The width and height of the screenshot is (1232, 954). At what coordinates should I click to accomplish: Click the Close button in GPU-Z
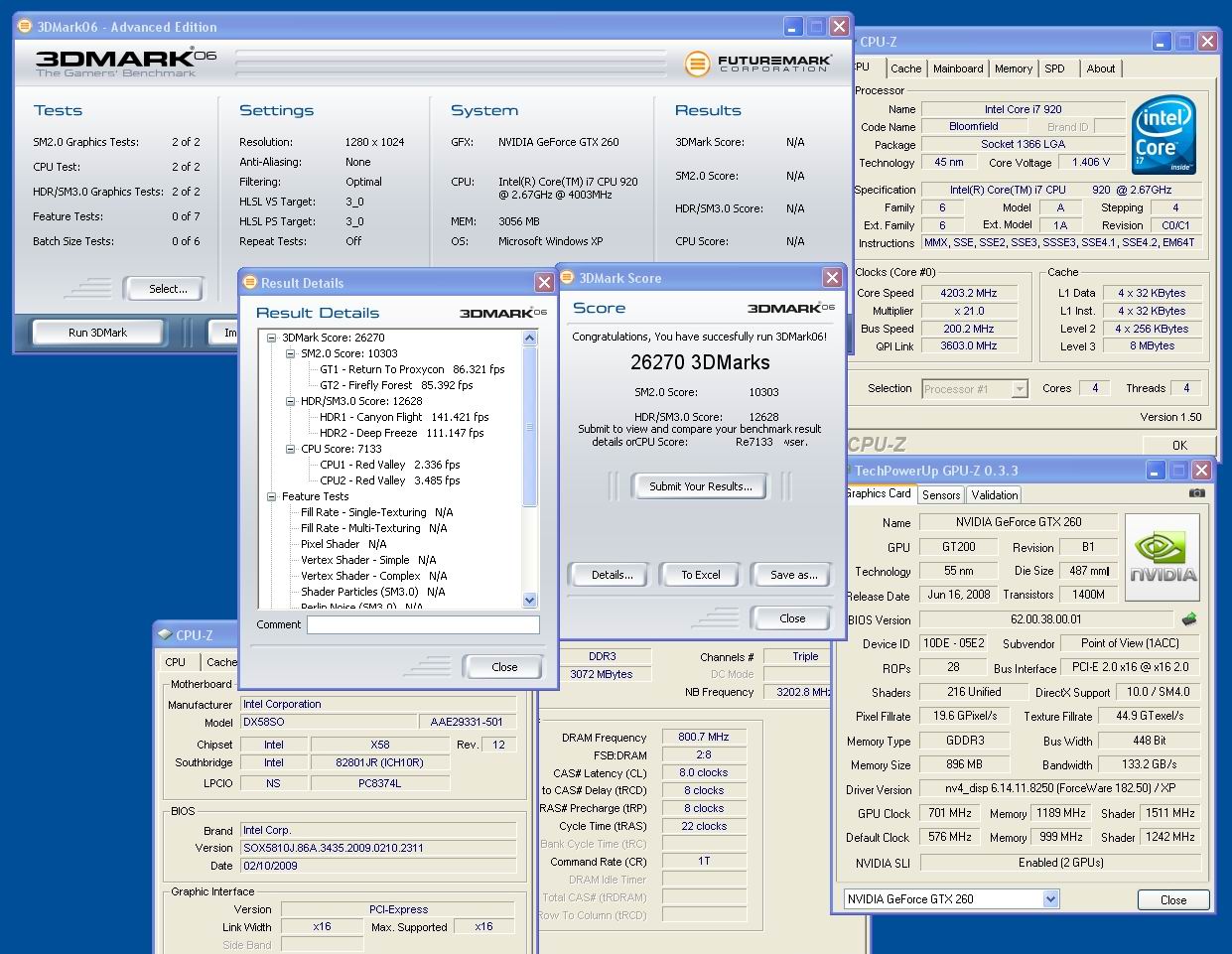click(1173, 900)
